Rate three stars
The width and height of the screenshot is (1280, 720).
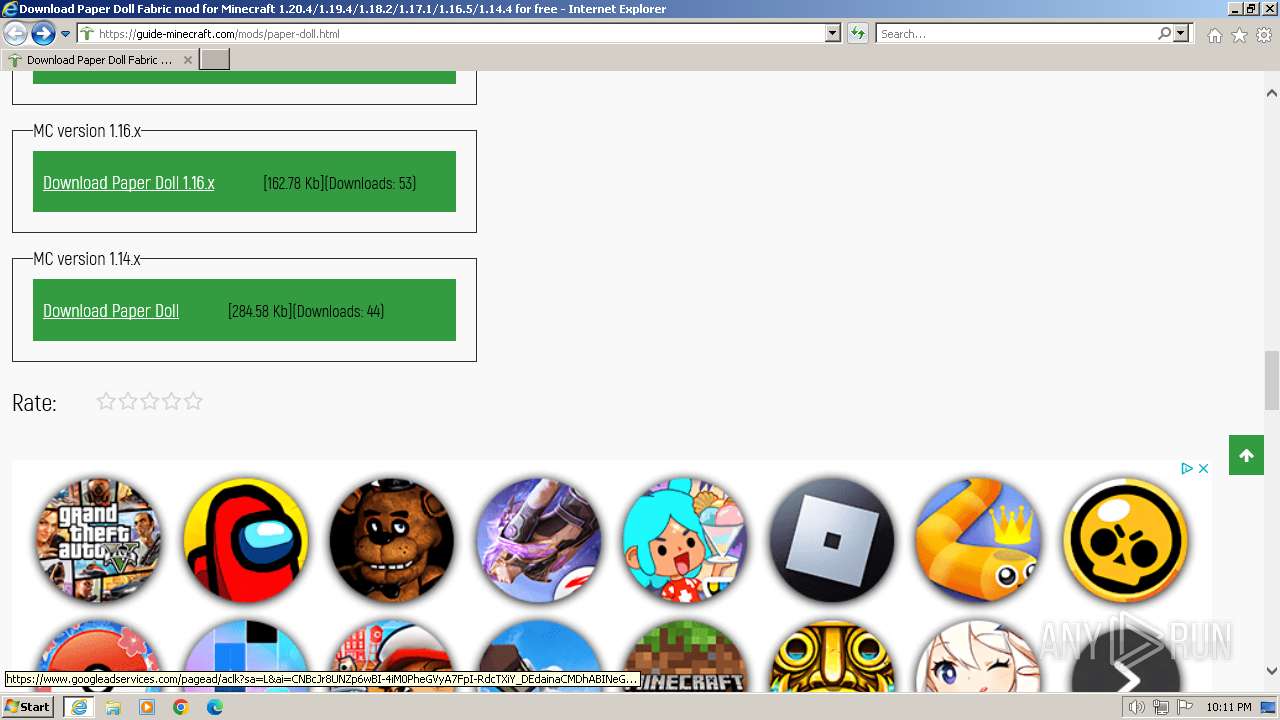[150, 401]
